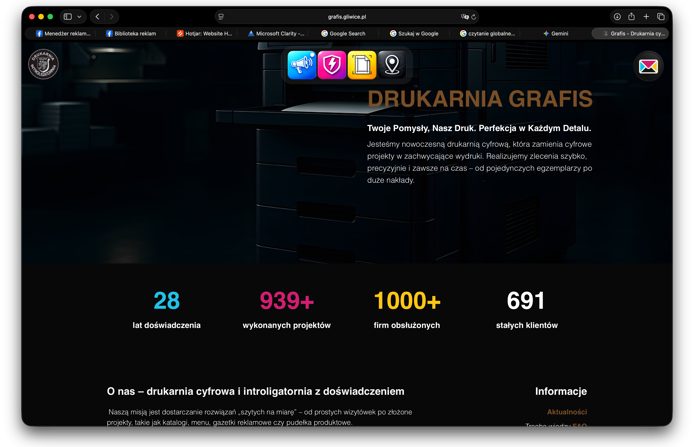Reload the current page
The image size is (695, 447).
point(473,17)
